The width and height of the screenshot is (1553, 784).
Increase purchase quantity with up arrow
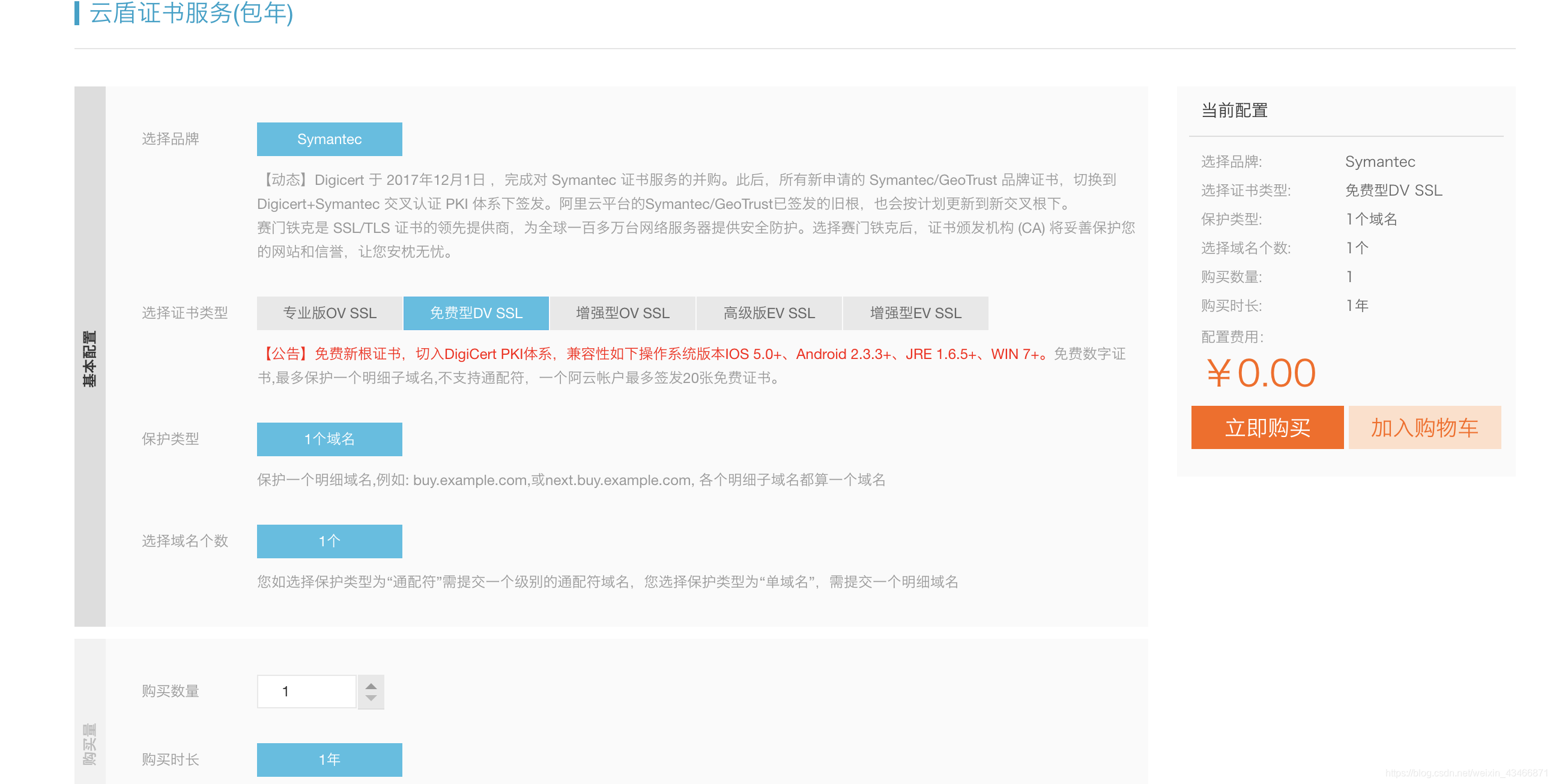coord(371,686)
